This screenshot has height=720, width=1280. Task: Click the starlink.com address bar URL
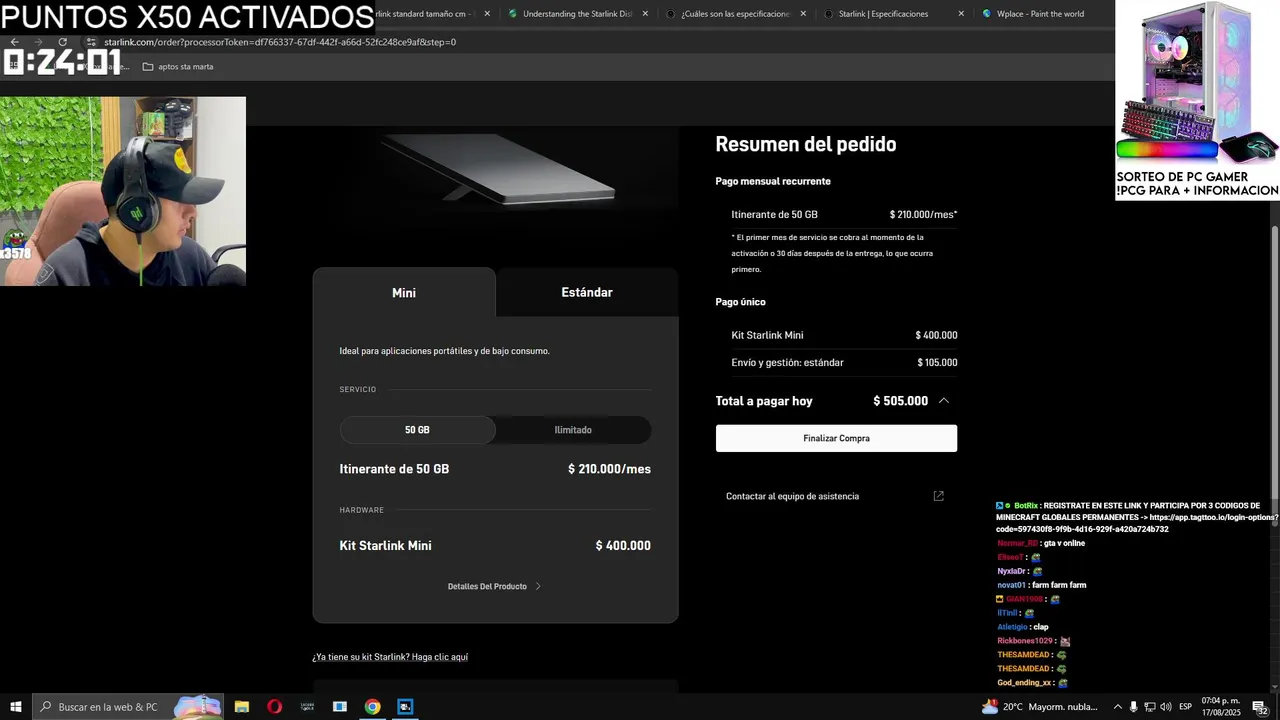(x=280, y=42)
